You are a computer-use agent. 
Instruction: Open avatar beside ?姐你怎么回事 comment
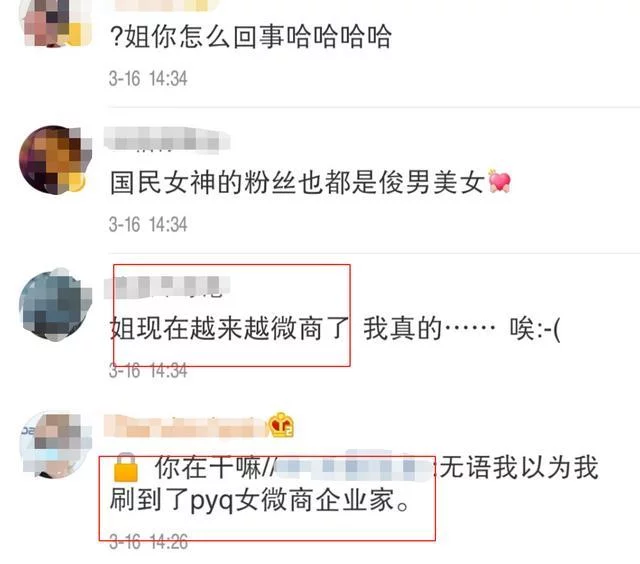click(x=56, y=22)
